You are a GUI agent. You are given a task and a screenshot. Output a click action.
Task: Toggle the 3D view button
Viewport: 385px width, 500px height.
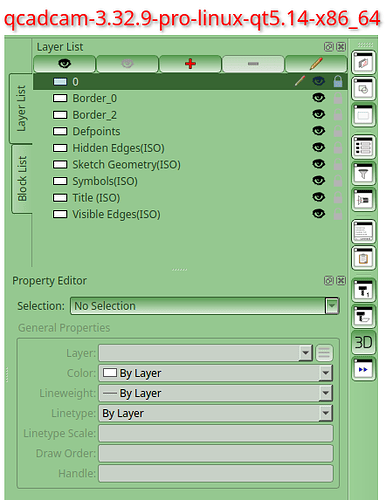[363, 342]
